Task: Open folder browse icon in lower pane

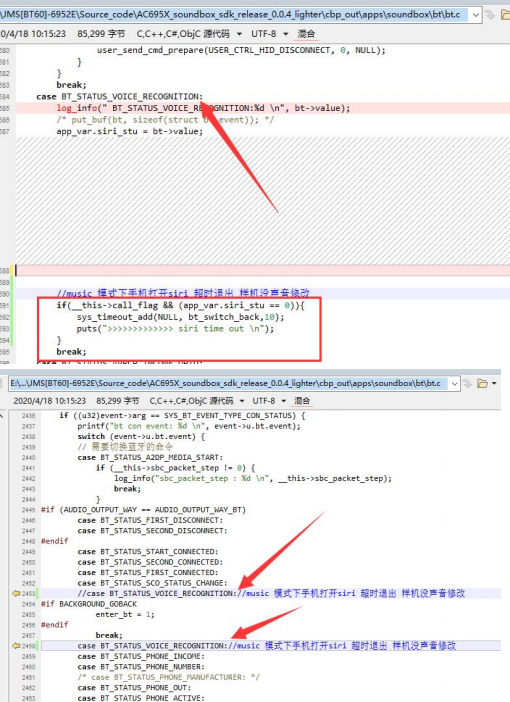Action: coord(482,383)
